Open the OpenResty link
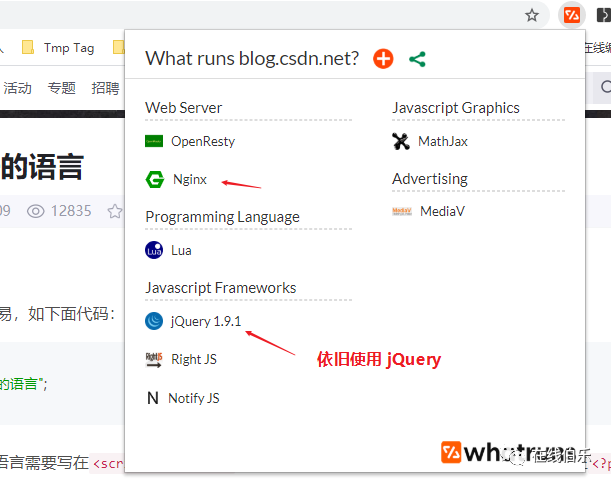Viewport: 611px width, 483px height. point(203,141)
